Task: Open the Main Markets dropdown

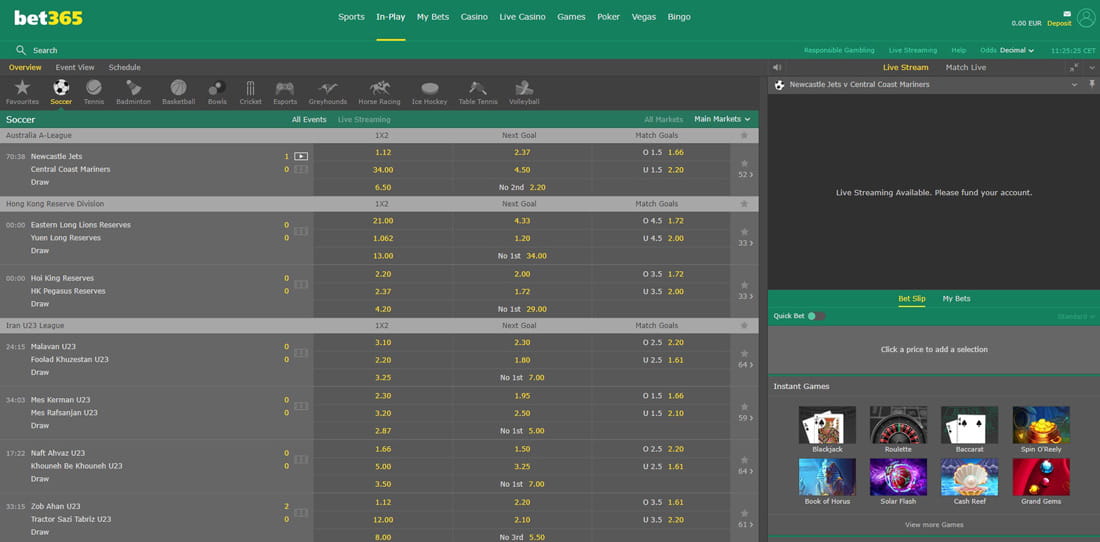Action: click(722, 119)
